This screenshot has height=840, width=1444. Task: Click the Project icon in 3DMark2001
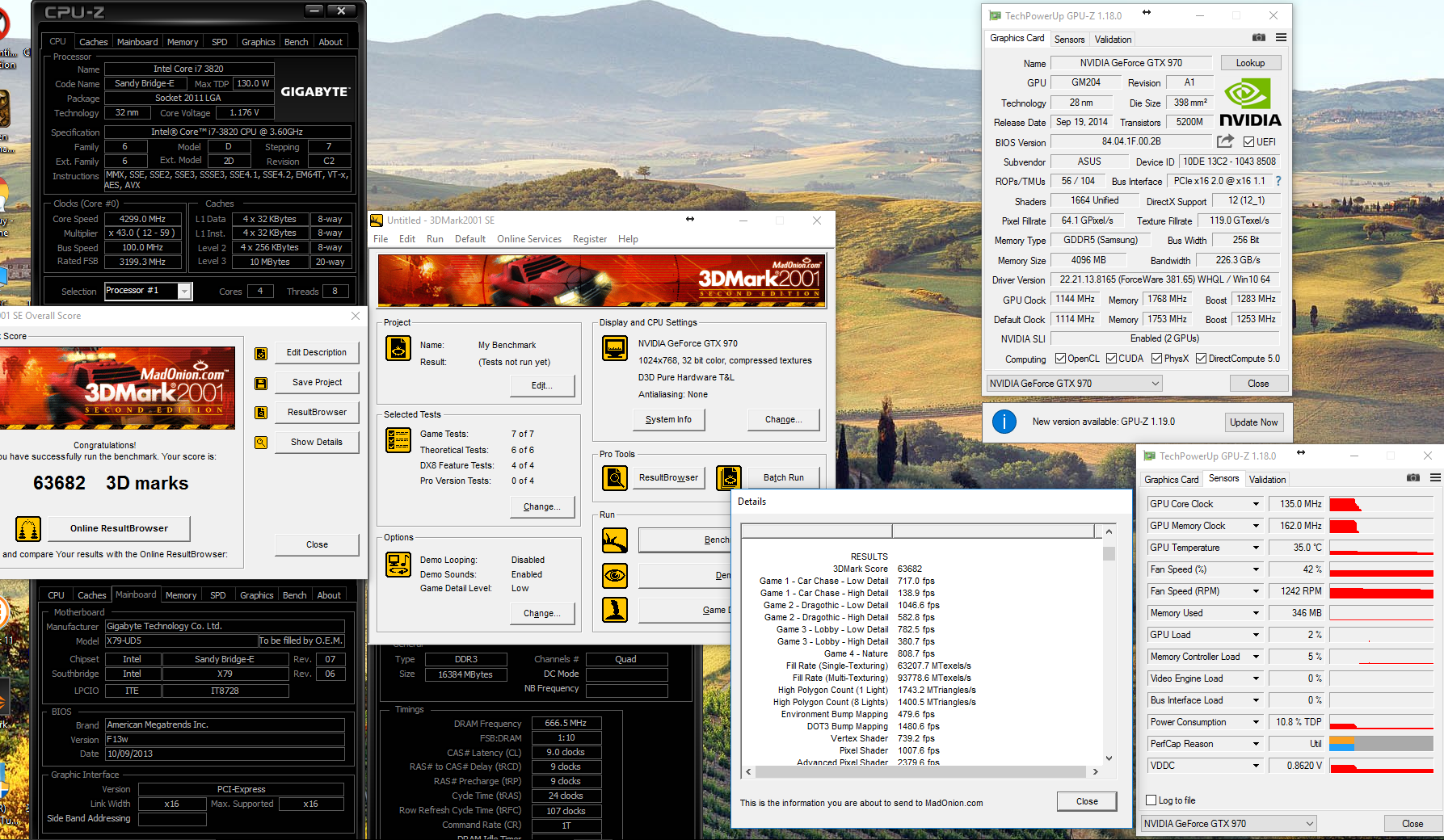[x=398, y=348]
